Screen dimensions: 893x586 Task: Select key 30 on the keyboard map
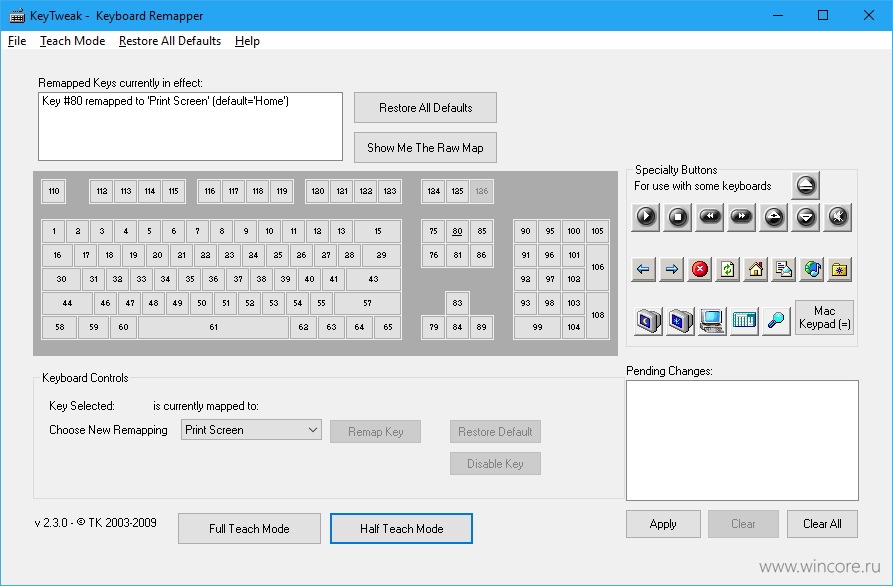coord(61,279)
